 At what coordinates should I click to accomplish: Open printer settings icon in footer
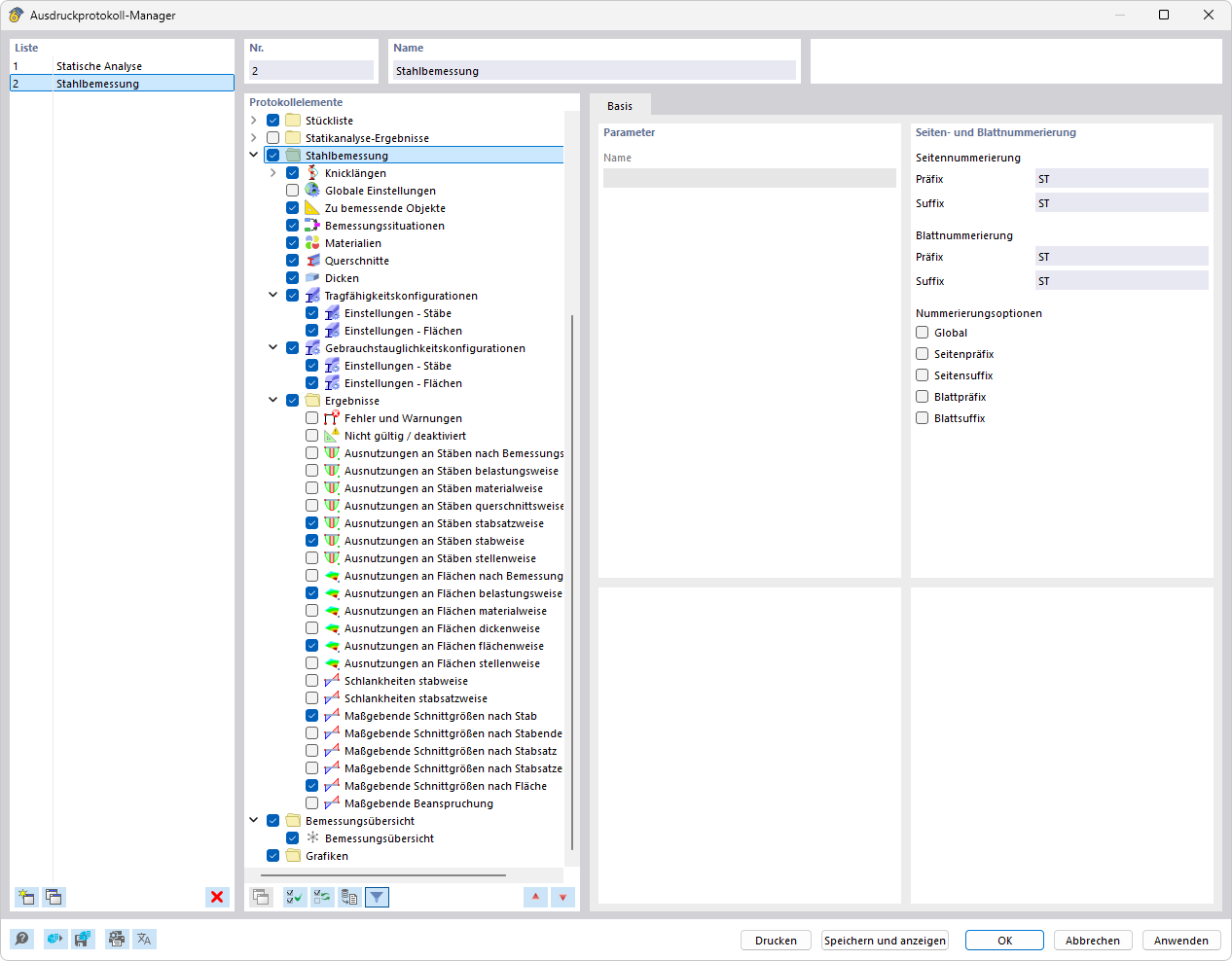pos(117,939)
